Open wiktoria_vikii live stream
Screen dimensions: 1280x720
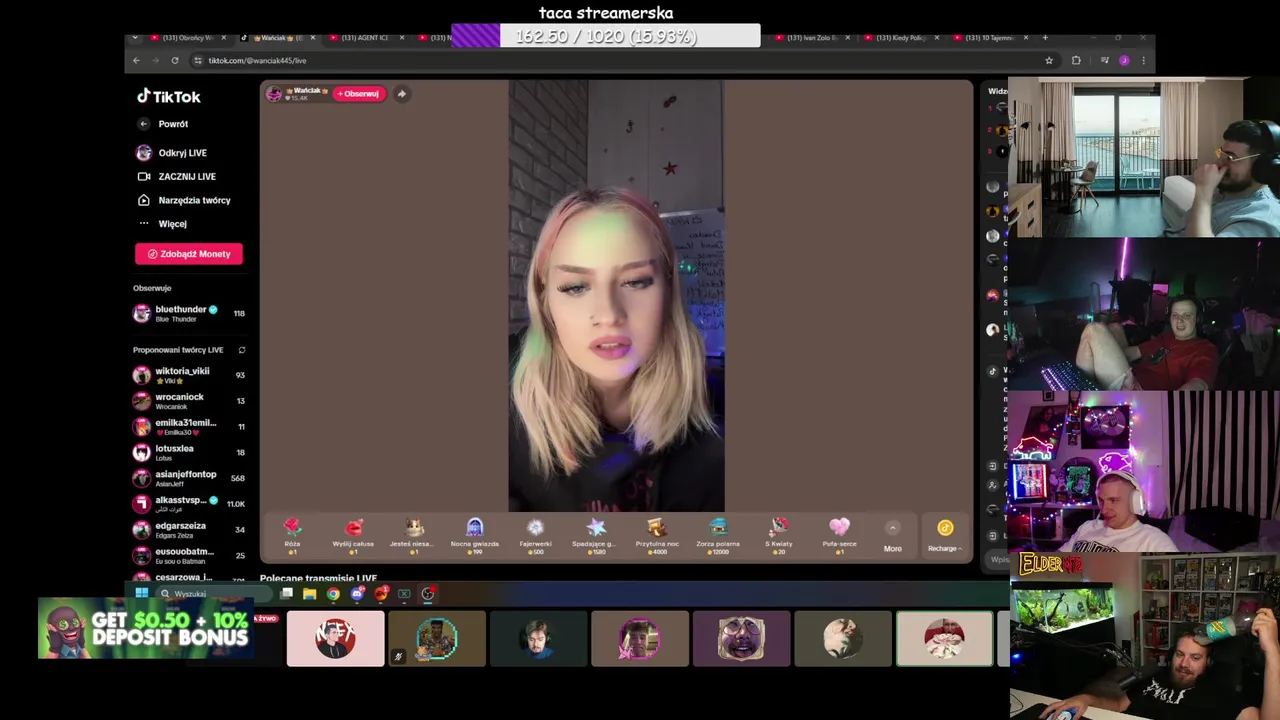(x=189, y=375)
